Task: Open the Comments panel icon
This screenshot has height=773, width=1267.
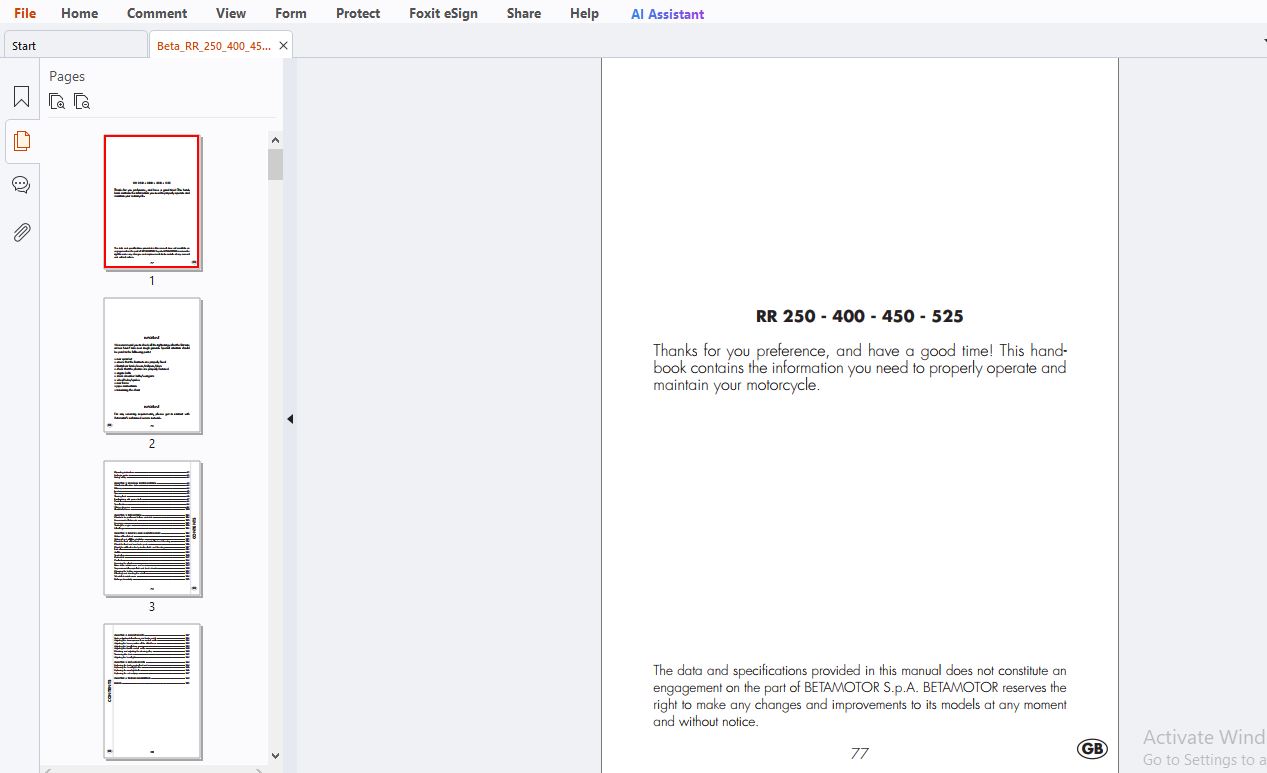Action: point(21,185)
